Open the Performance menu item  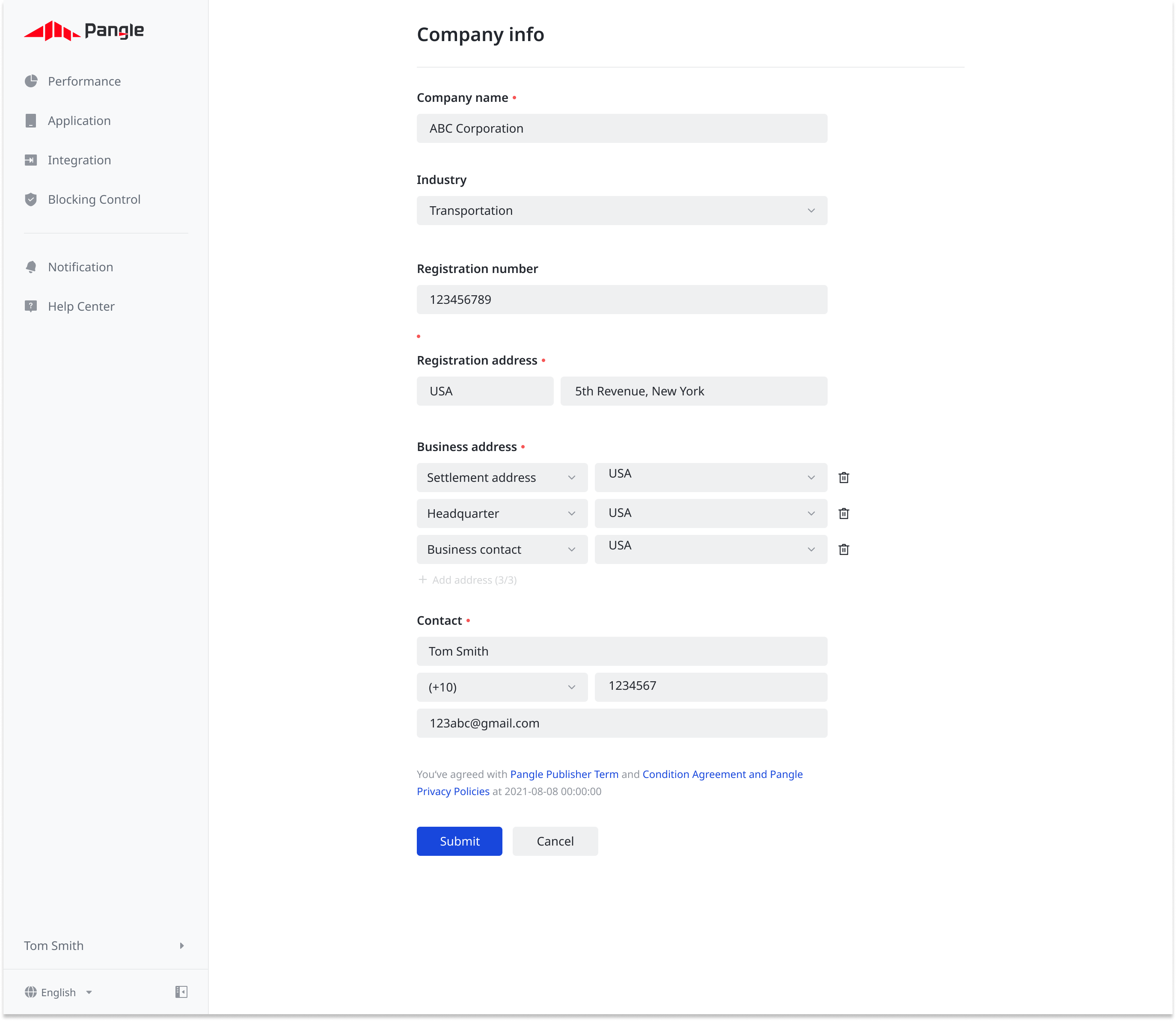click(84, 81)
